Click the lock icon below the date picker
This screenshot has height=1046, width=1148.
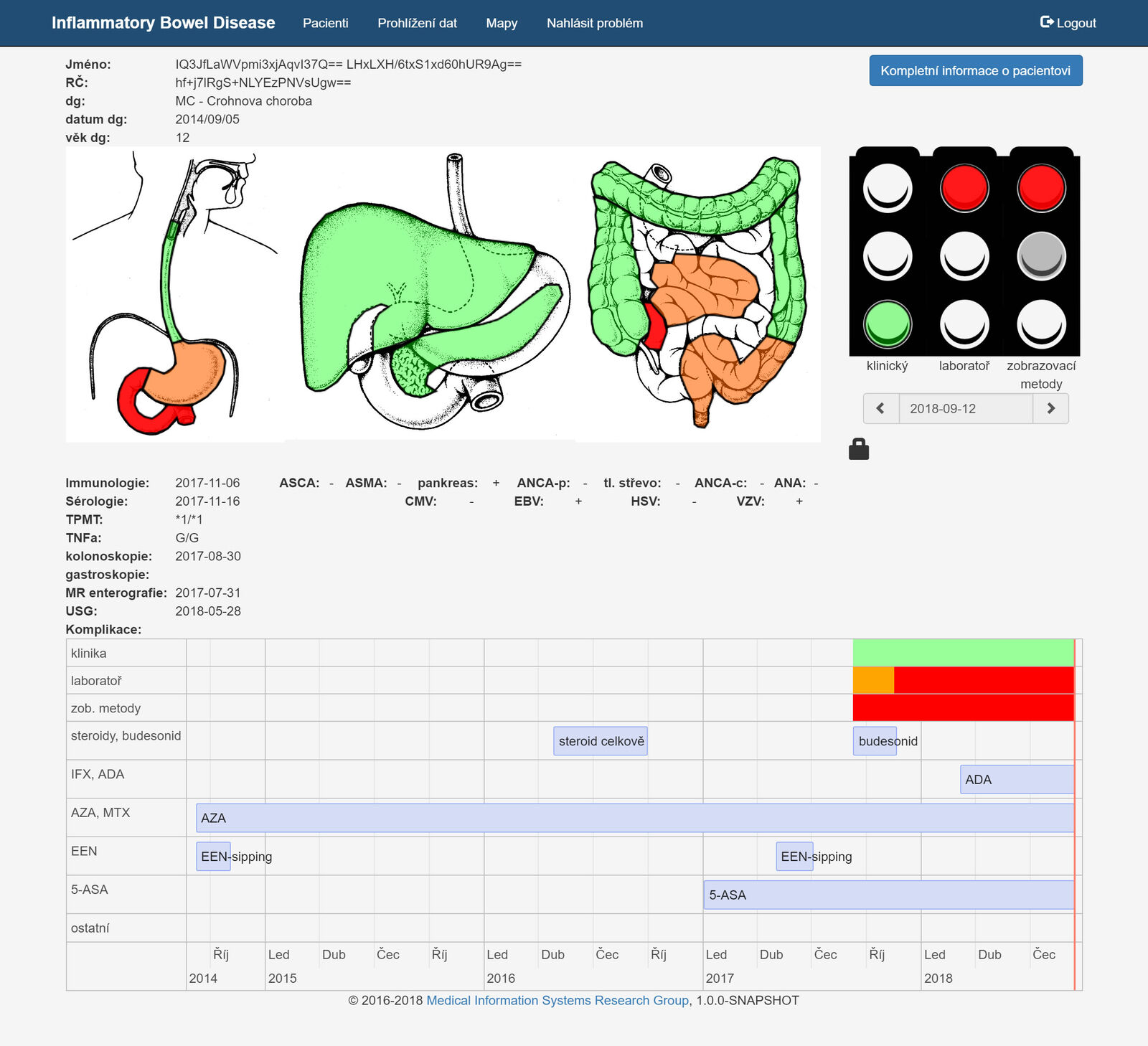858,449
